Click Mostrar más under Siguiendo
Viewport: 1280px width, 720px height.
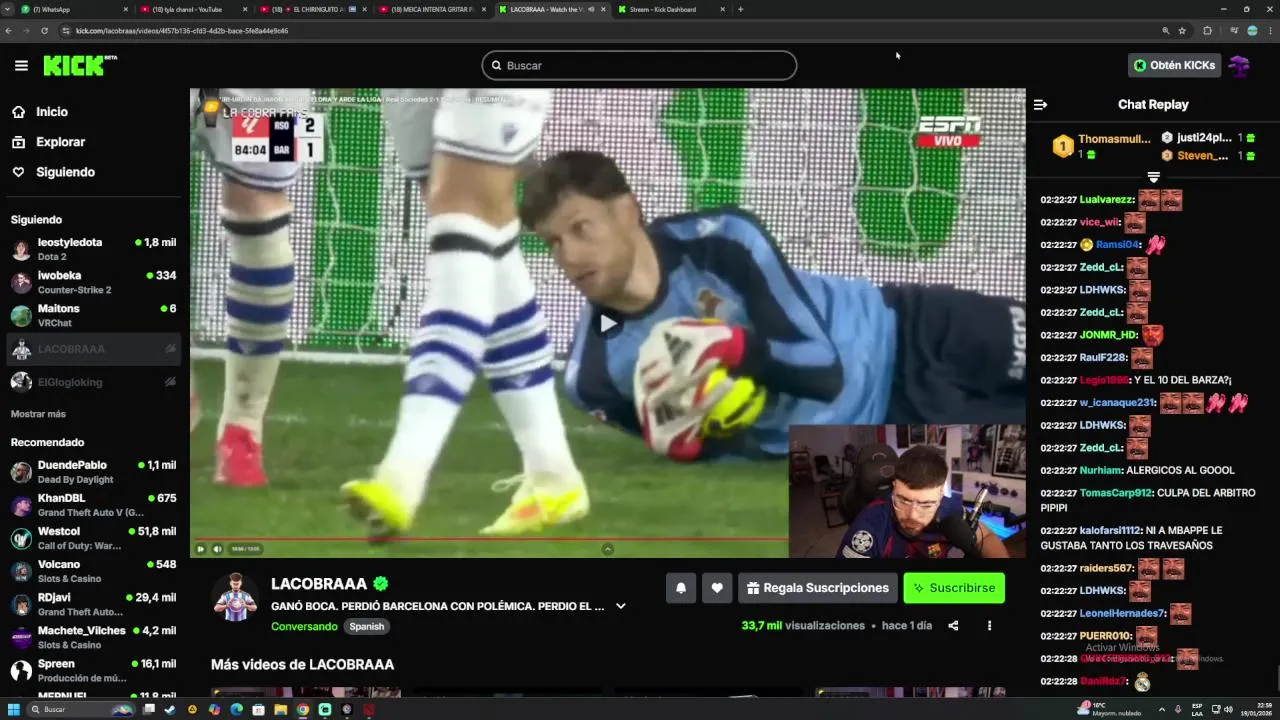click(38, 414)
